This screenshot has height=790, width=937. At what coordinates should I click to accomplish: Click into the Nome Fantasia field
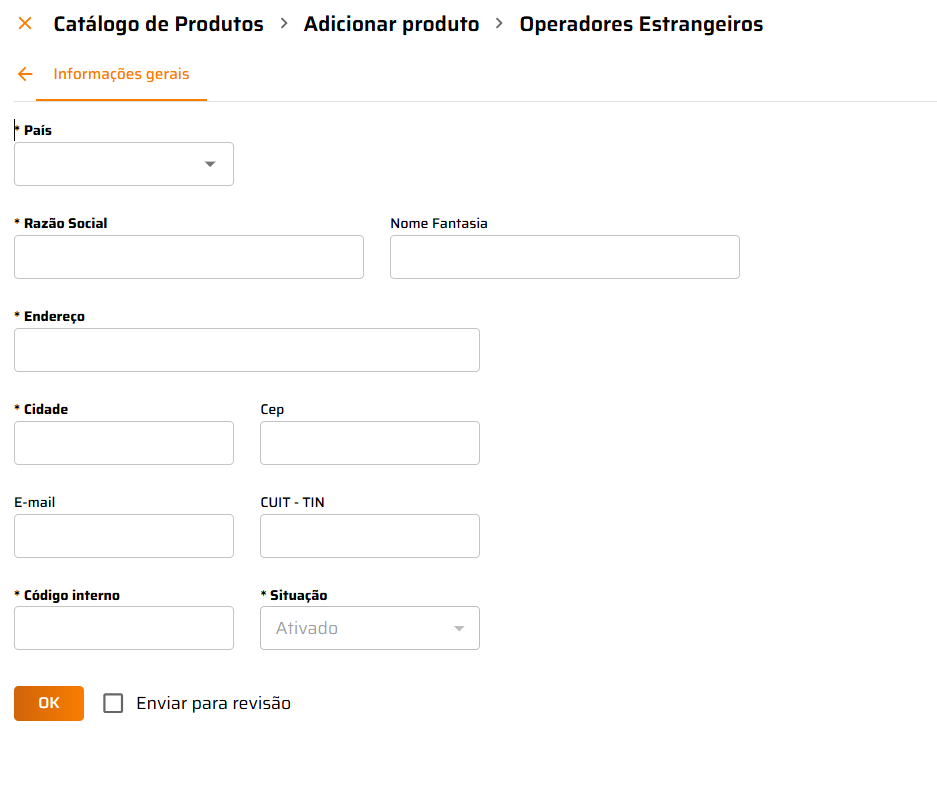(564, 257)
